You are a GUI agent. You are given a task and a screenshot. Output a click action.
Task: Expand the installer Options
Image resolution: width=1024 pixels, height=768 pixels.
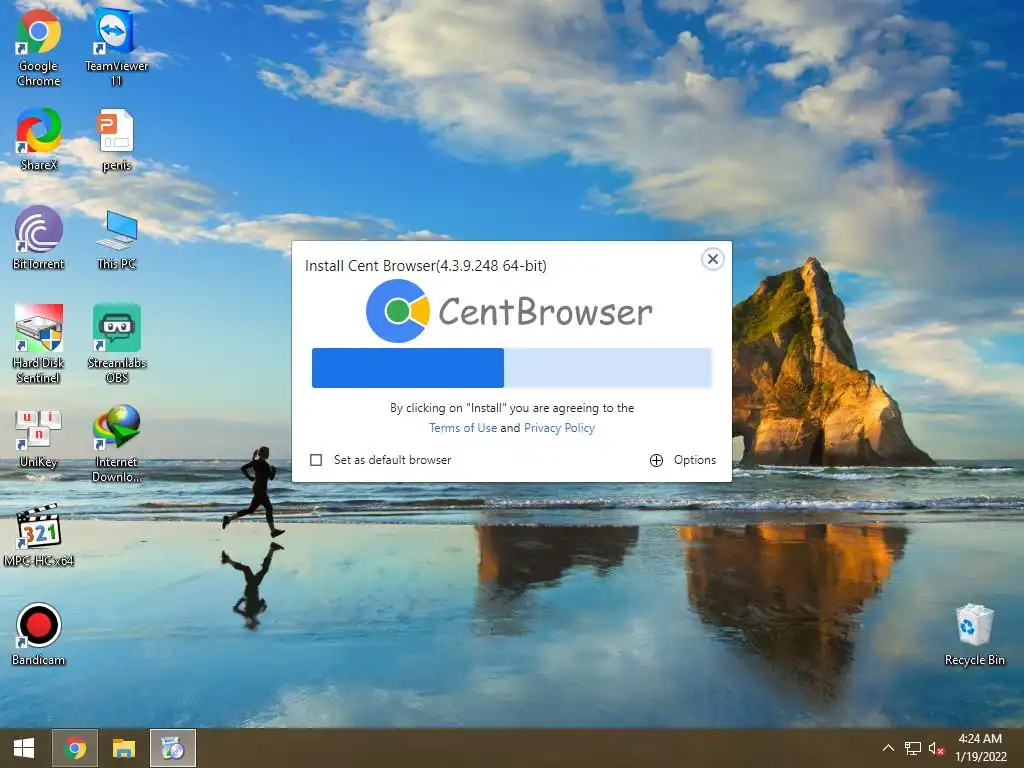683,460
